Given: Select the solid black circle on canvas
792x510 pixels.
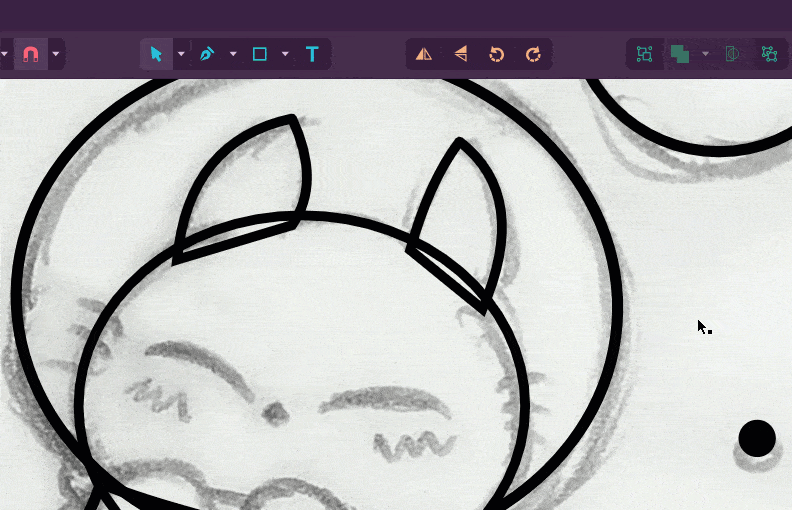Looking at the screenshot, I should pos(757,438).
